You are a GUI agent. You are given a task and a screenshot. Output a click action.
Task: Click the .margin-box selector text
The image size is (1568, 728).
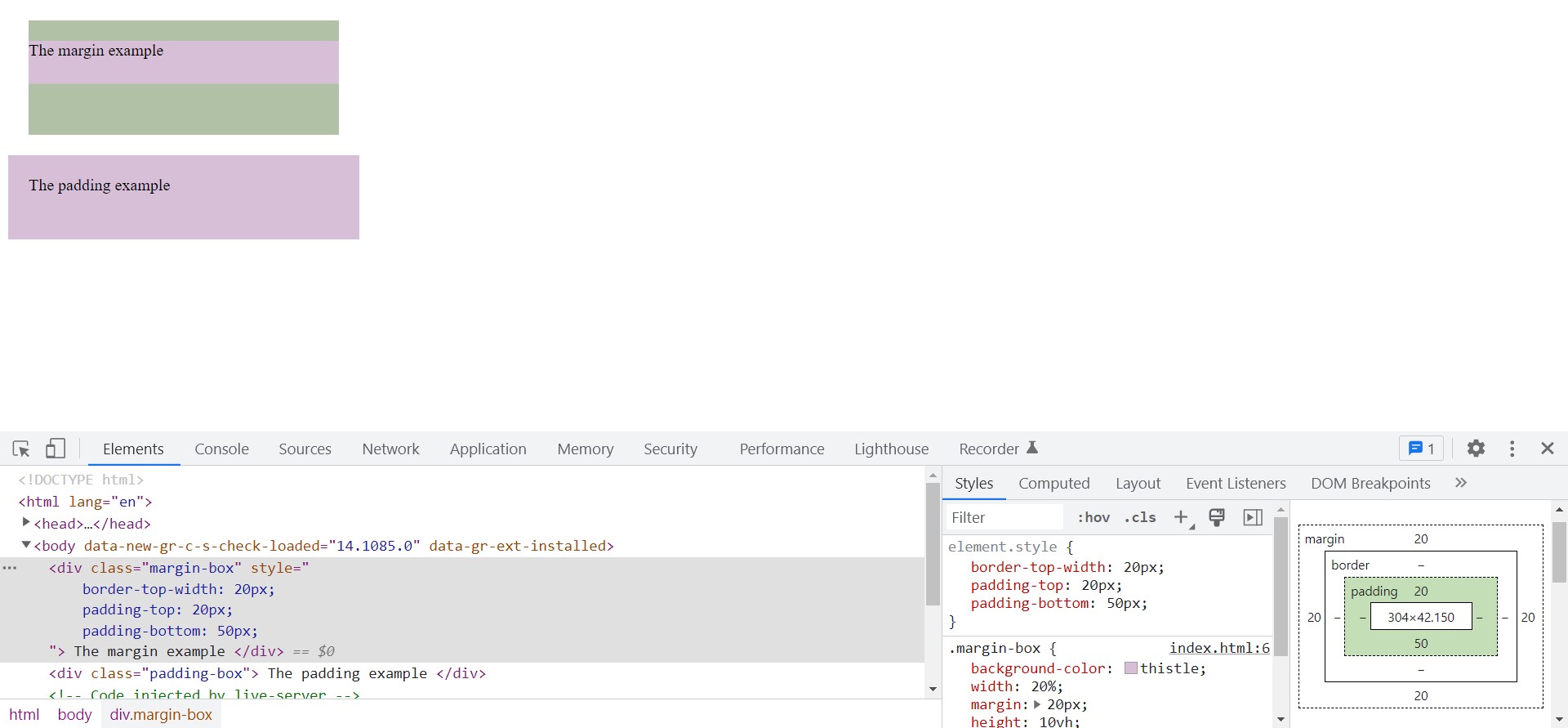994,648
